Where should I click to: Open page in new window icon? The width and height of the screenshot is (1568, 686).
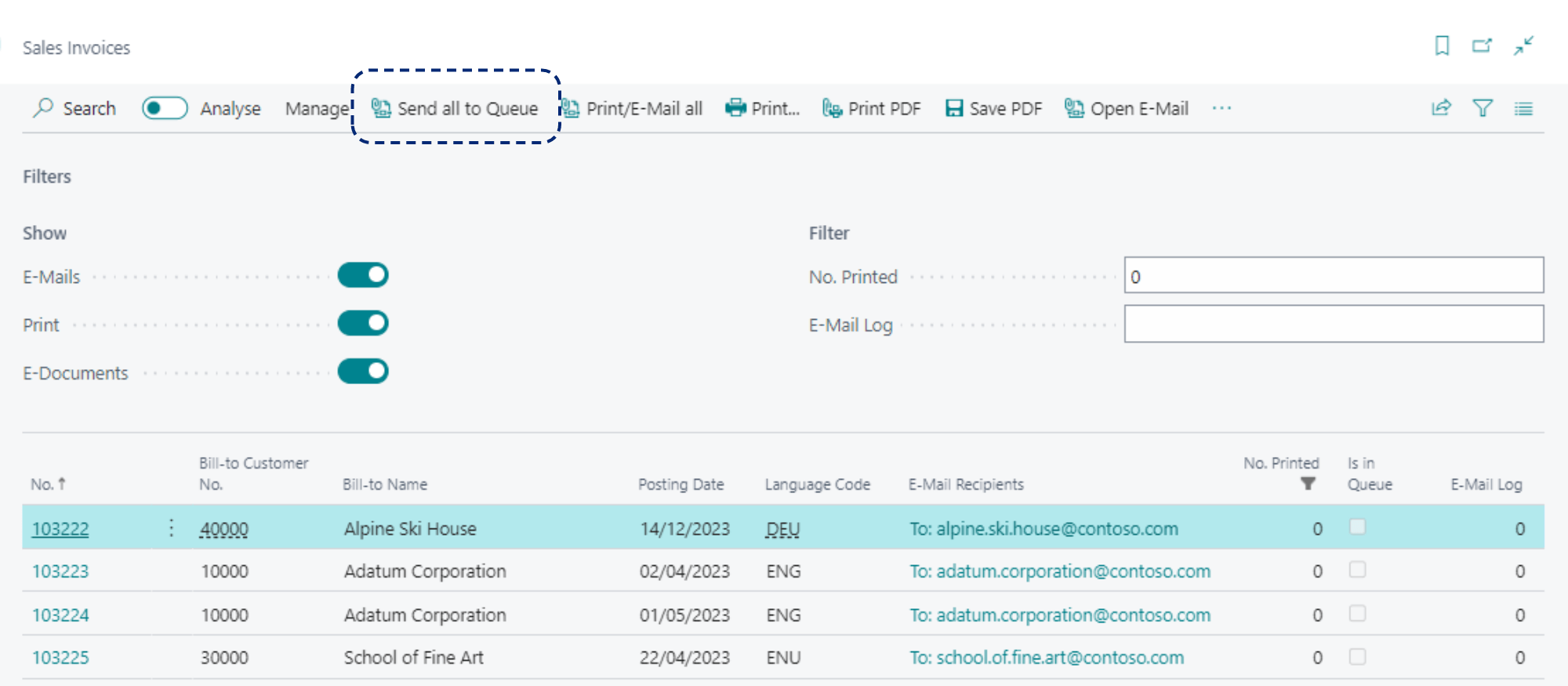tap(1482, 46)
